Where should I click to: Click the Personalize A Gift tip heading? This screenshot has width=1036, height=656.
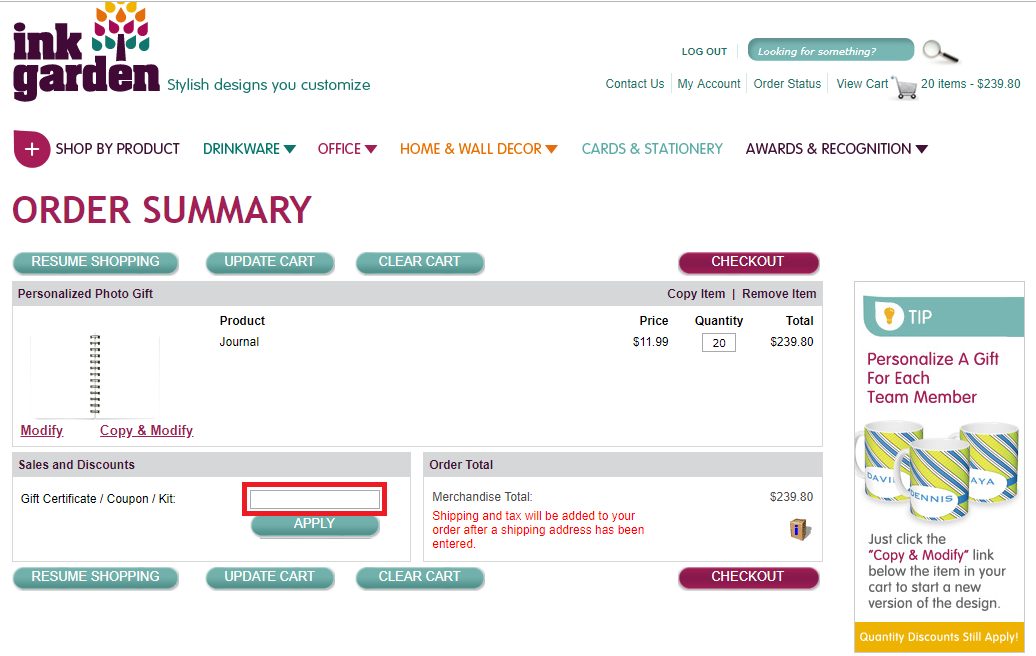point(932,378)
